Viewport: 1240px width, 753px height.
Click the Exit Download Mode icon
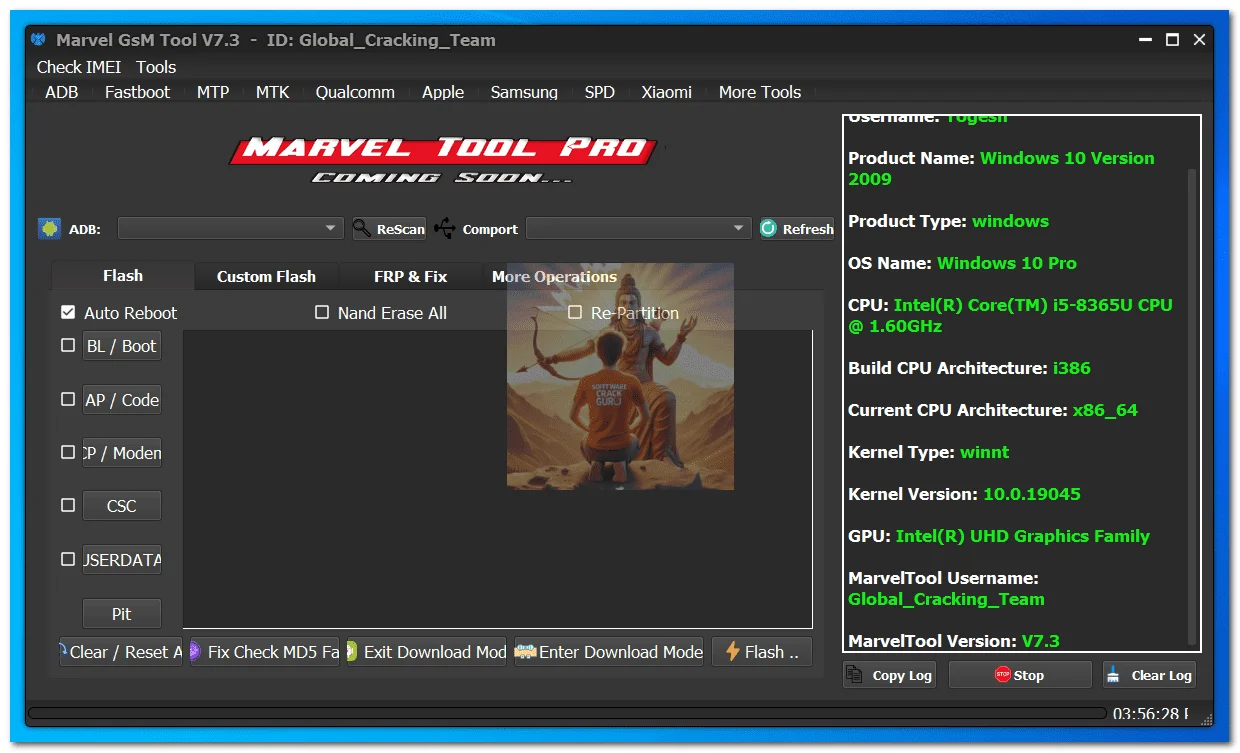tap(352, 652)
